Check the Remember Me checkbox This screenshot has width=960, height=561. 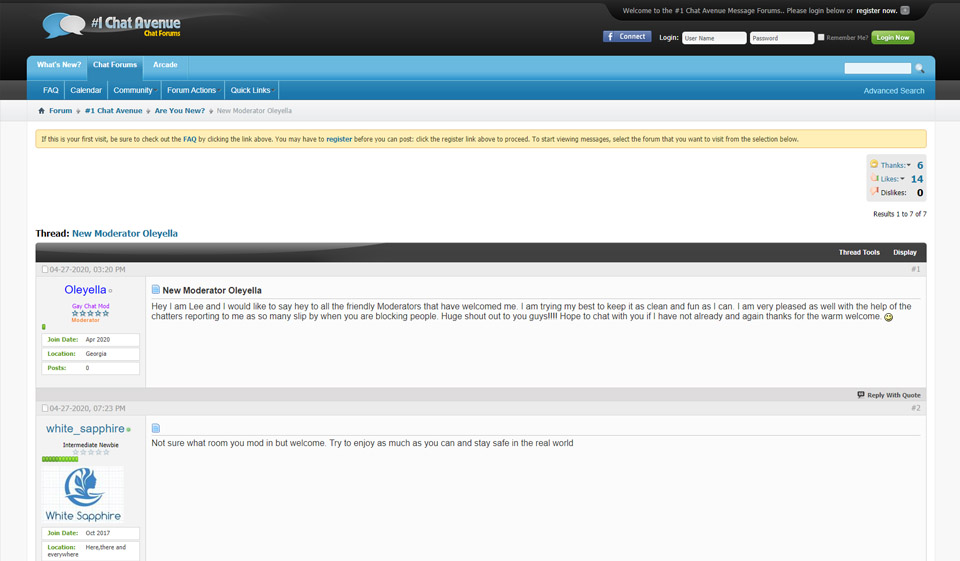pyautogui.click(x=821, y=38)
